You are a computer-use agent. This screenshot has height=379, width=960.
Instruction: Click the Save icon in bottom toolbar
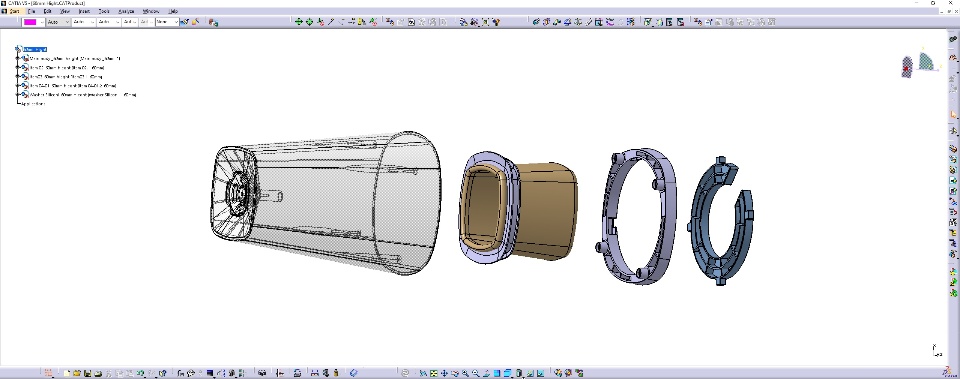point(88,372)
